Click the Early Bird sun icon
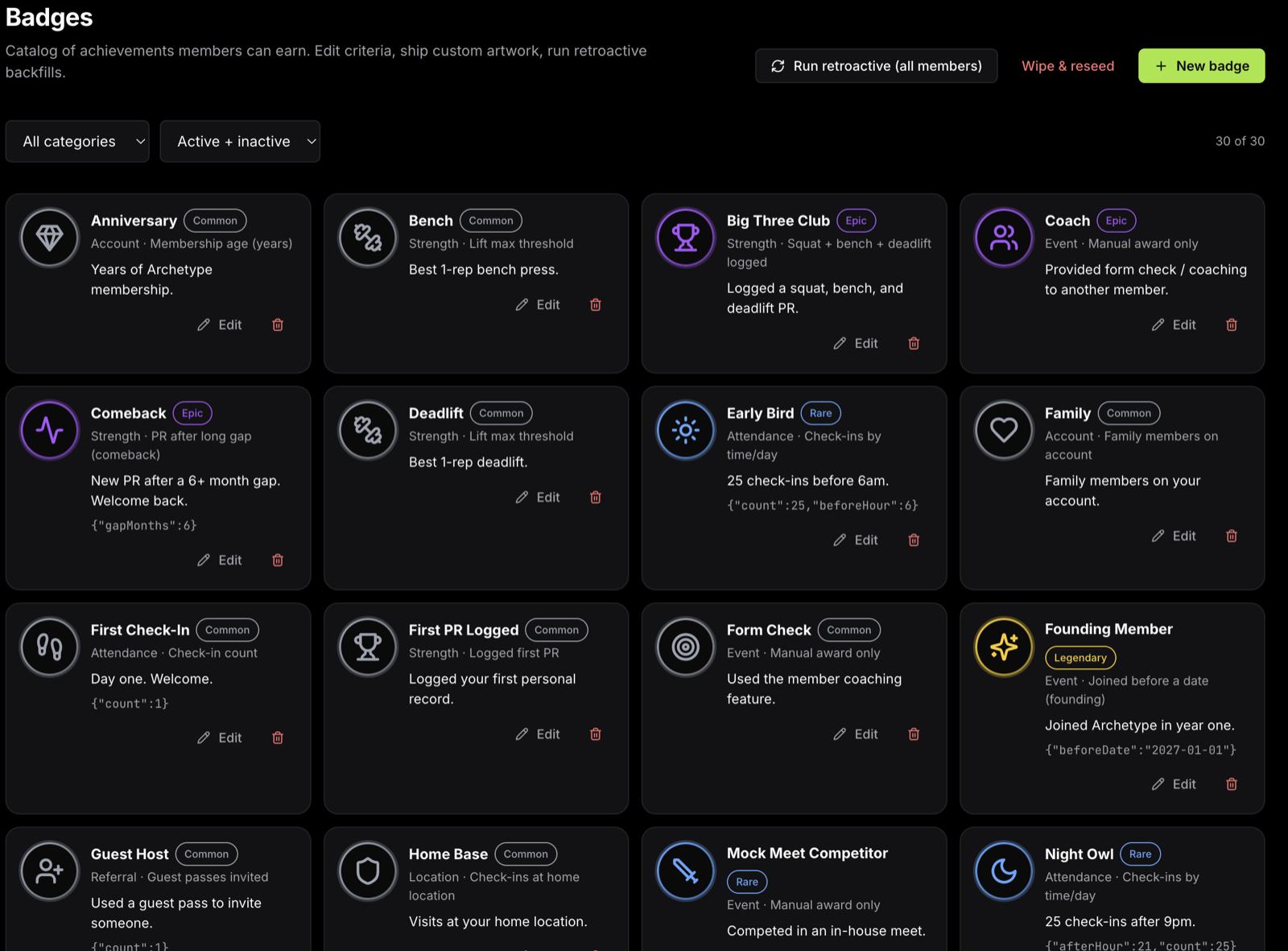Viewport: 1288px width, 951px height. coord(686,430)
